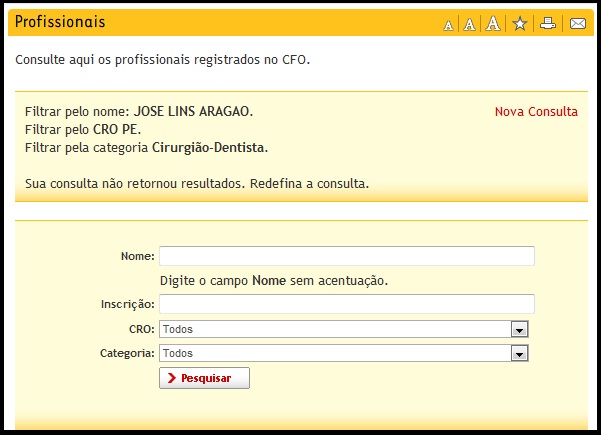
Task: Click the CRO dropdown arrow button
Action: coord(519,329)
